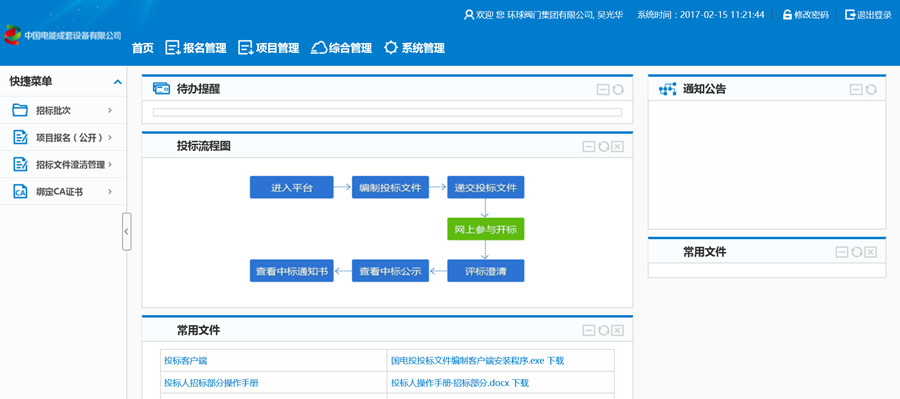900x399 pixels.
Task: Open the 报名管理 menu
Action: (196, 48)
